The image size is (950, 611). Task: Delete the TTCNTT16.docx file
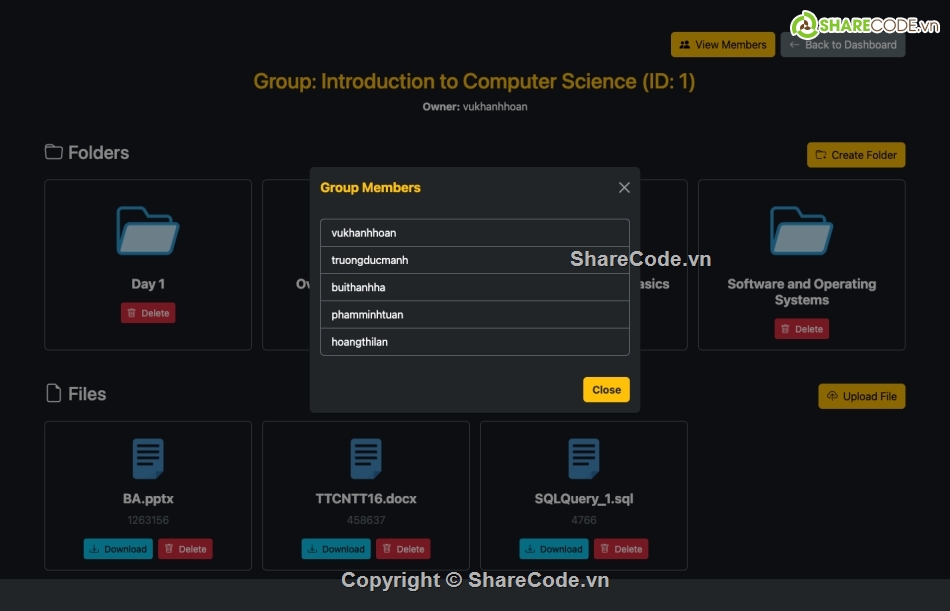[x=403, y=549]
